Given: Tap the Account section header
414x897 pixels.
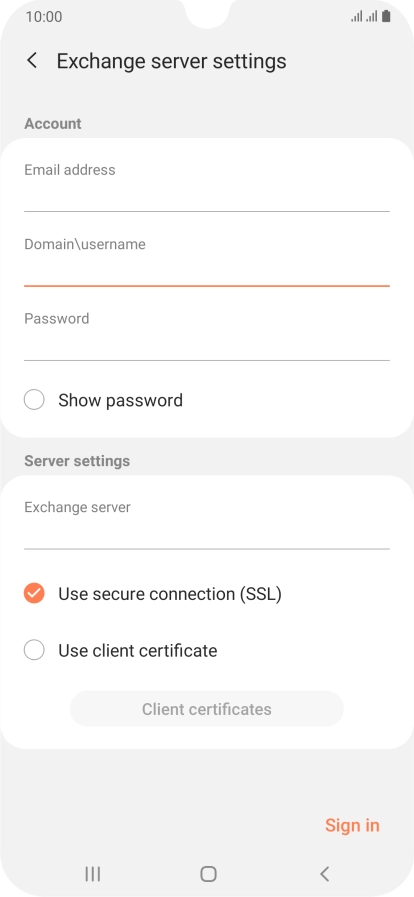Looking at the screenshot, I should pyautogui.click(x=53, y=124).
